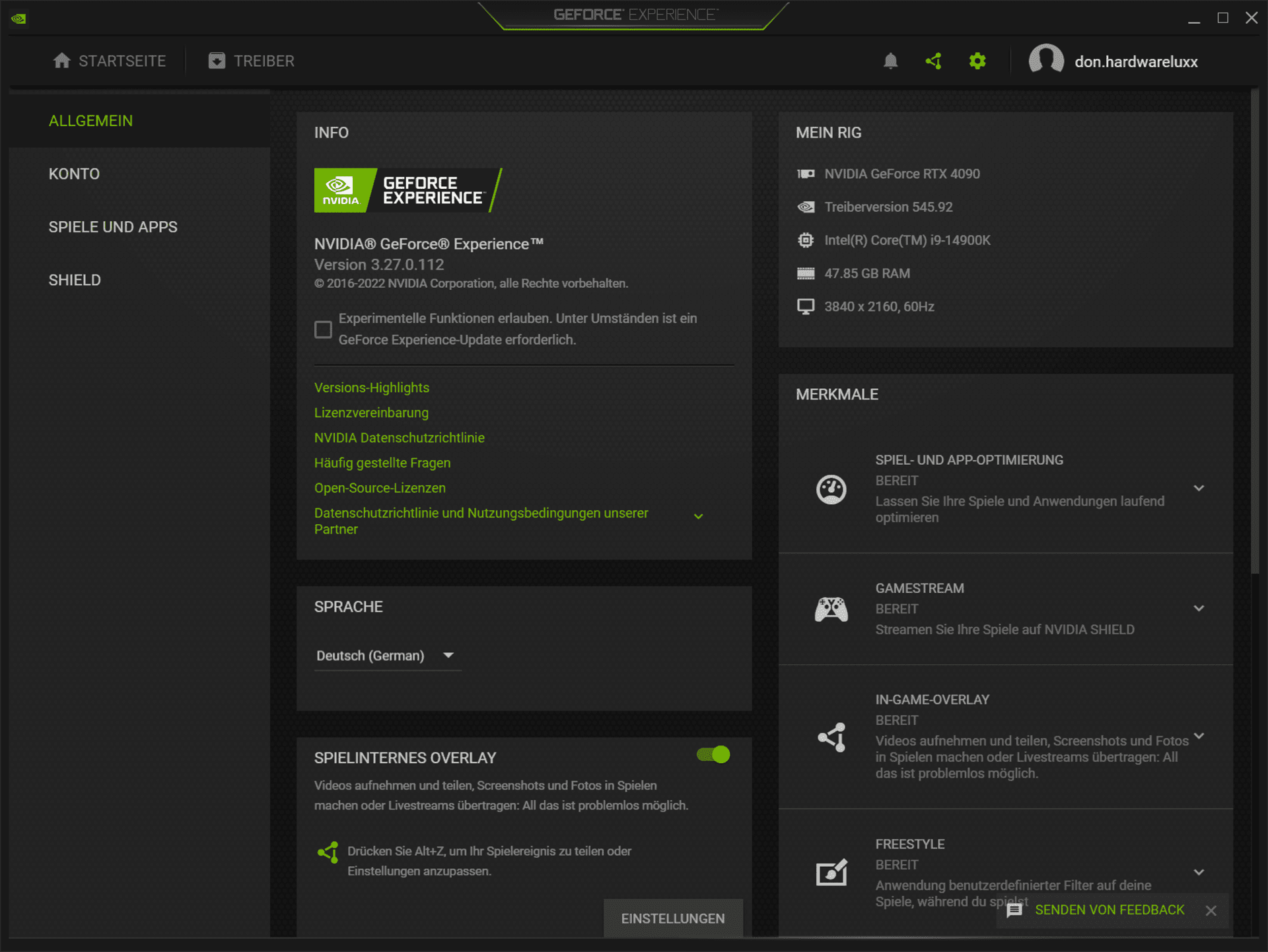Open the Versions-Highlights link
The image size is (1268, 952).
click(x=372, y=388)
